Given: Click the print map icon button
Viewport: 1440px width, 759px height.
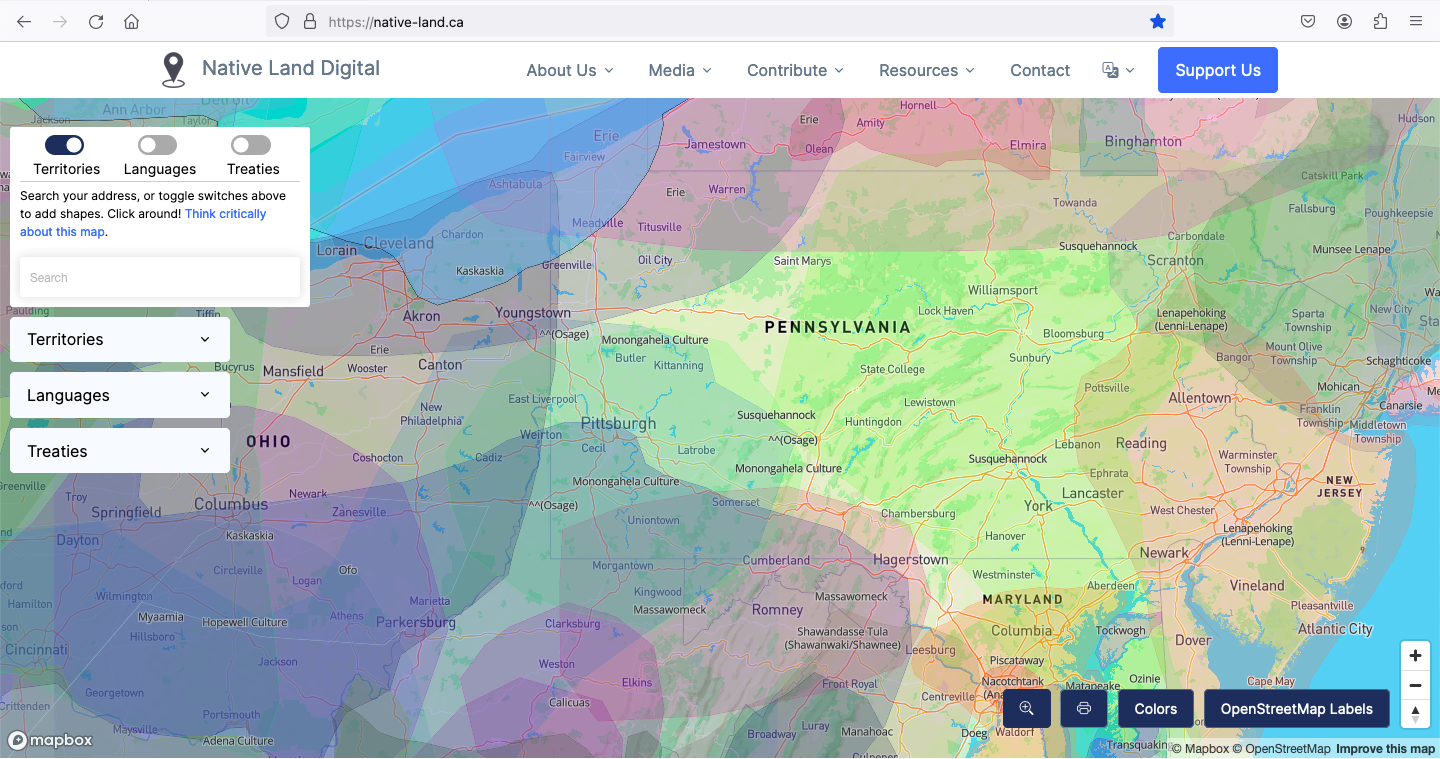Looking at the screenshot, I should (x=1083, y=709).
